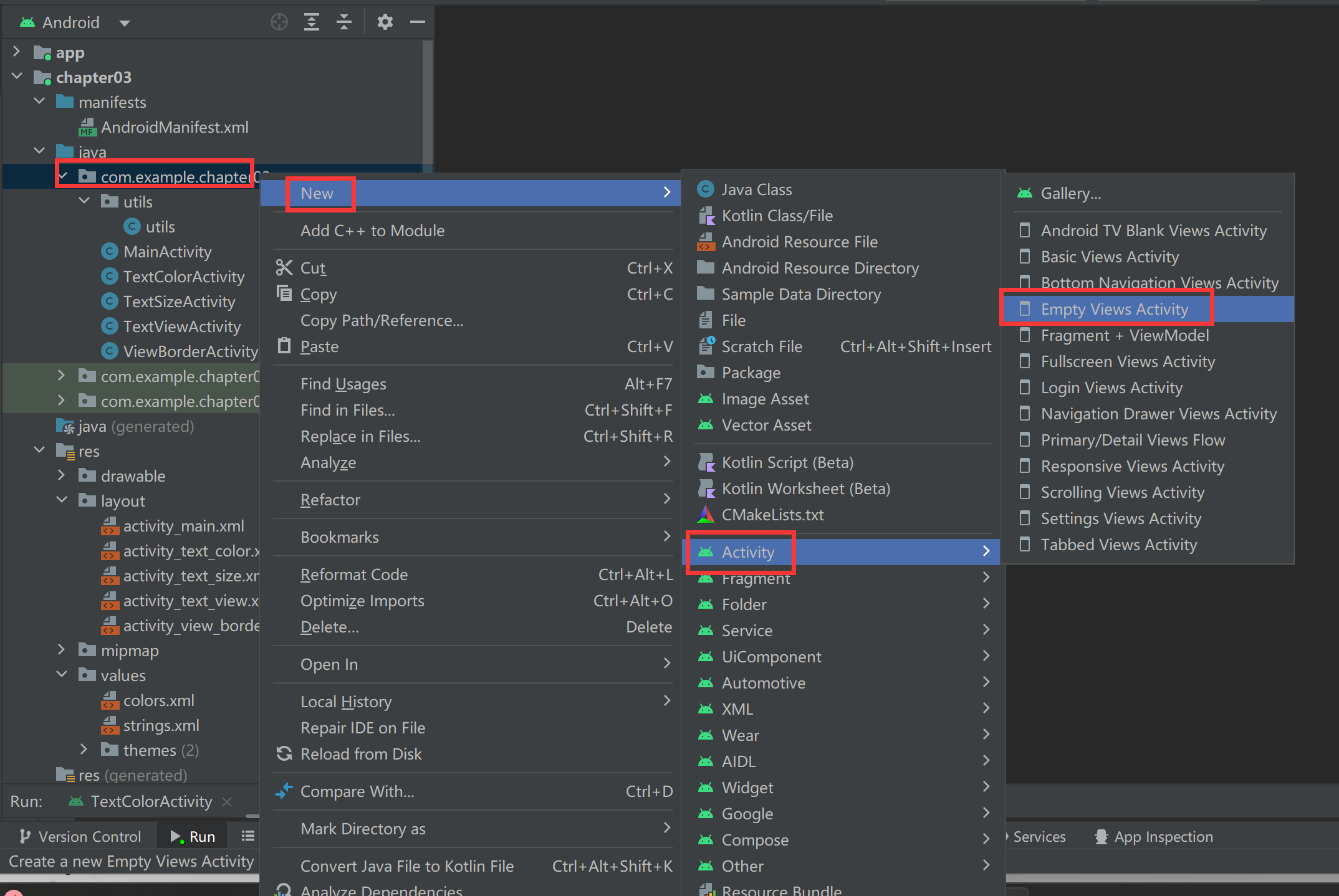Select Login Views Activity template
Viewport: 1339px width, 896px height.
1147,388
